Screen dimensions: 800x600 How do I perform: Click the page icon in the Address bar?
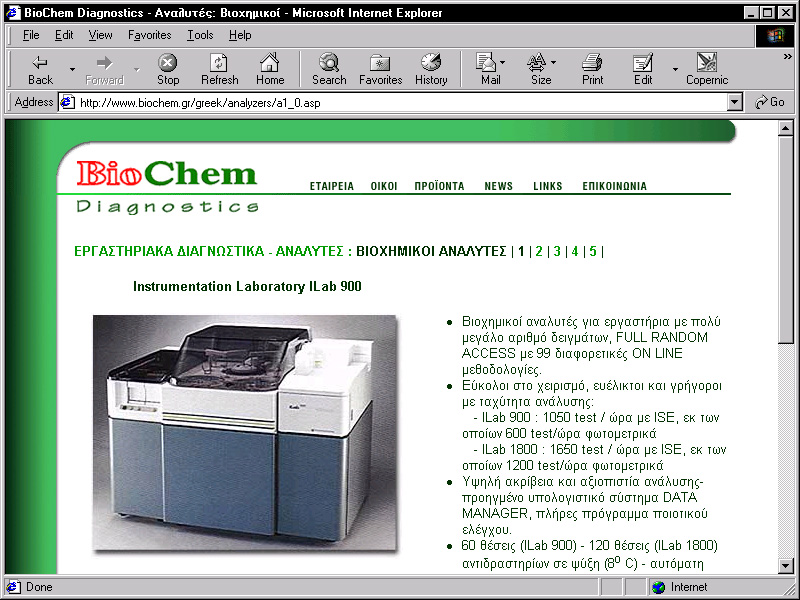pyautogui.click(x=67, y=103)
